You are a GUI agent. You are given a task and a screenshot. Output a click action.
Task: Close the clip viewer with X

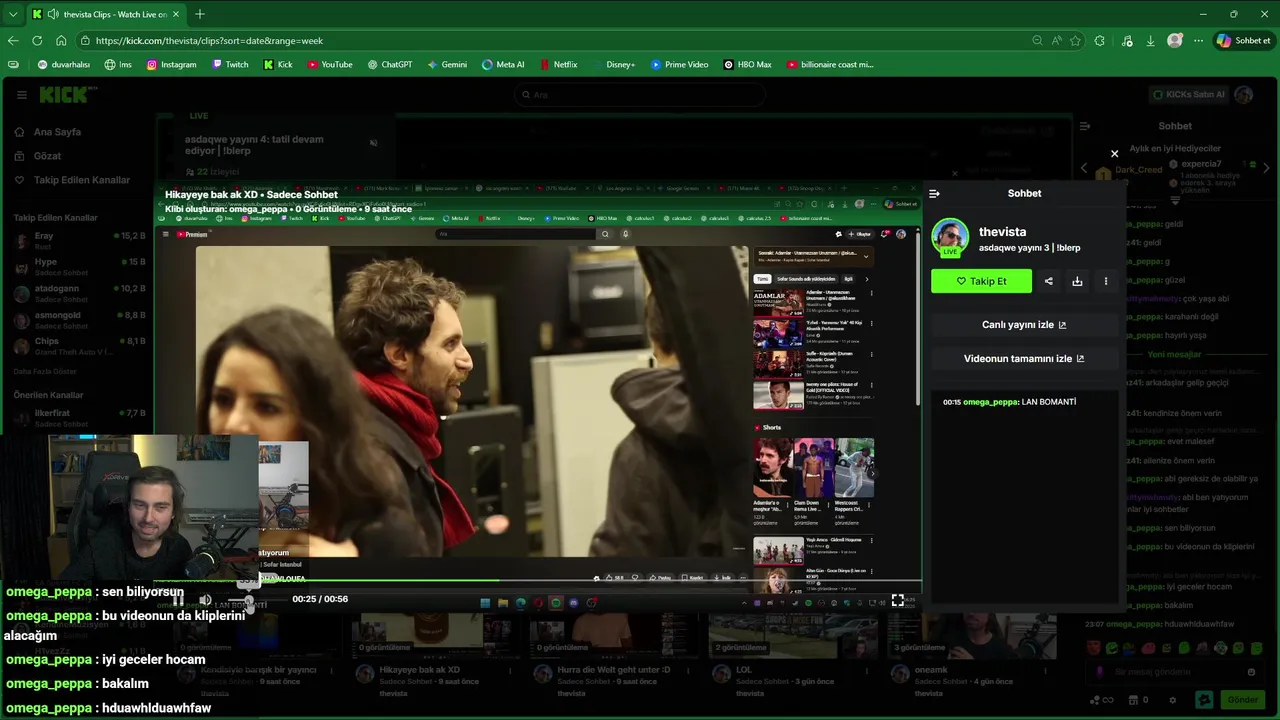1114,154
